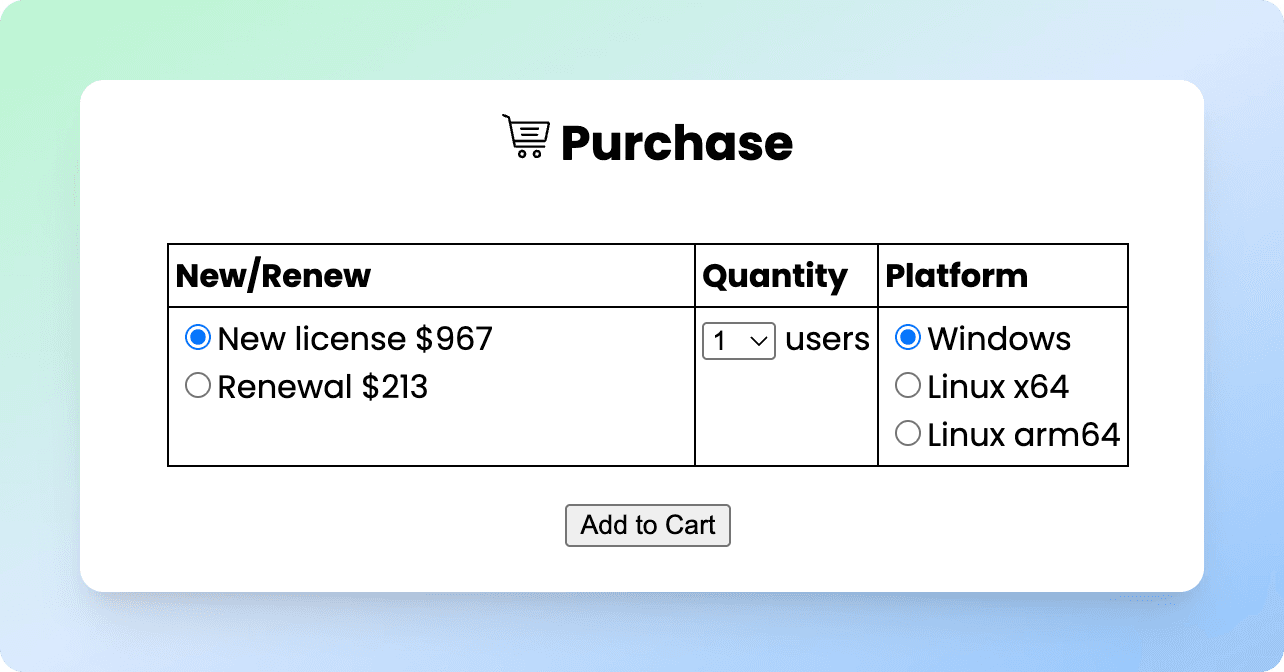Choose the Renewal $213 option
Image resolution: width=1284 pixels, height=672 pixels.
[x=197, y=385]
